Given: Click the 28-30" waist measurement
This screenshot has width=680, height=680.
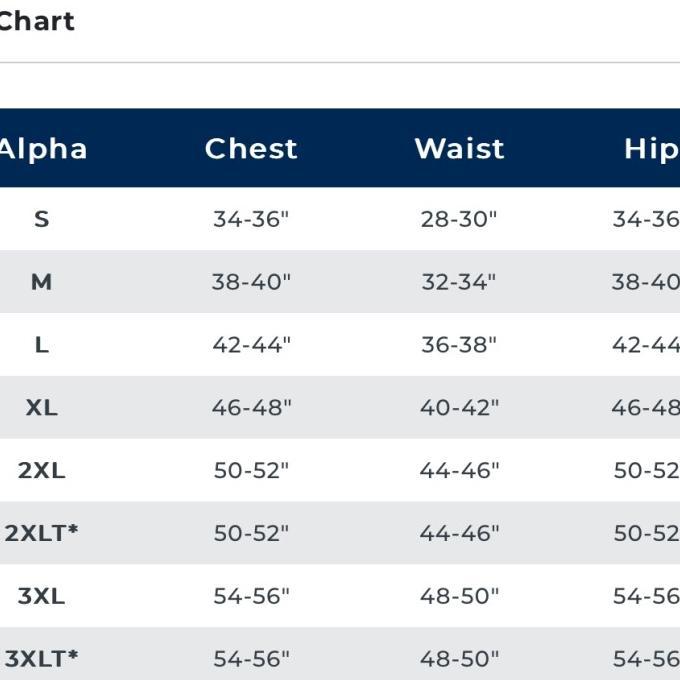Looking at the screenshot, I should click(x=459, y=219).
